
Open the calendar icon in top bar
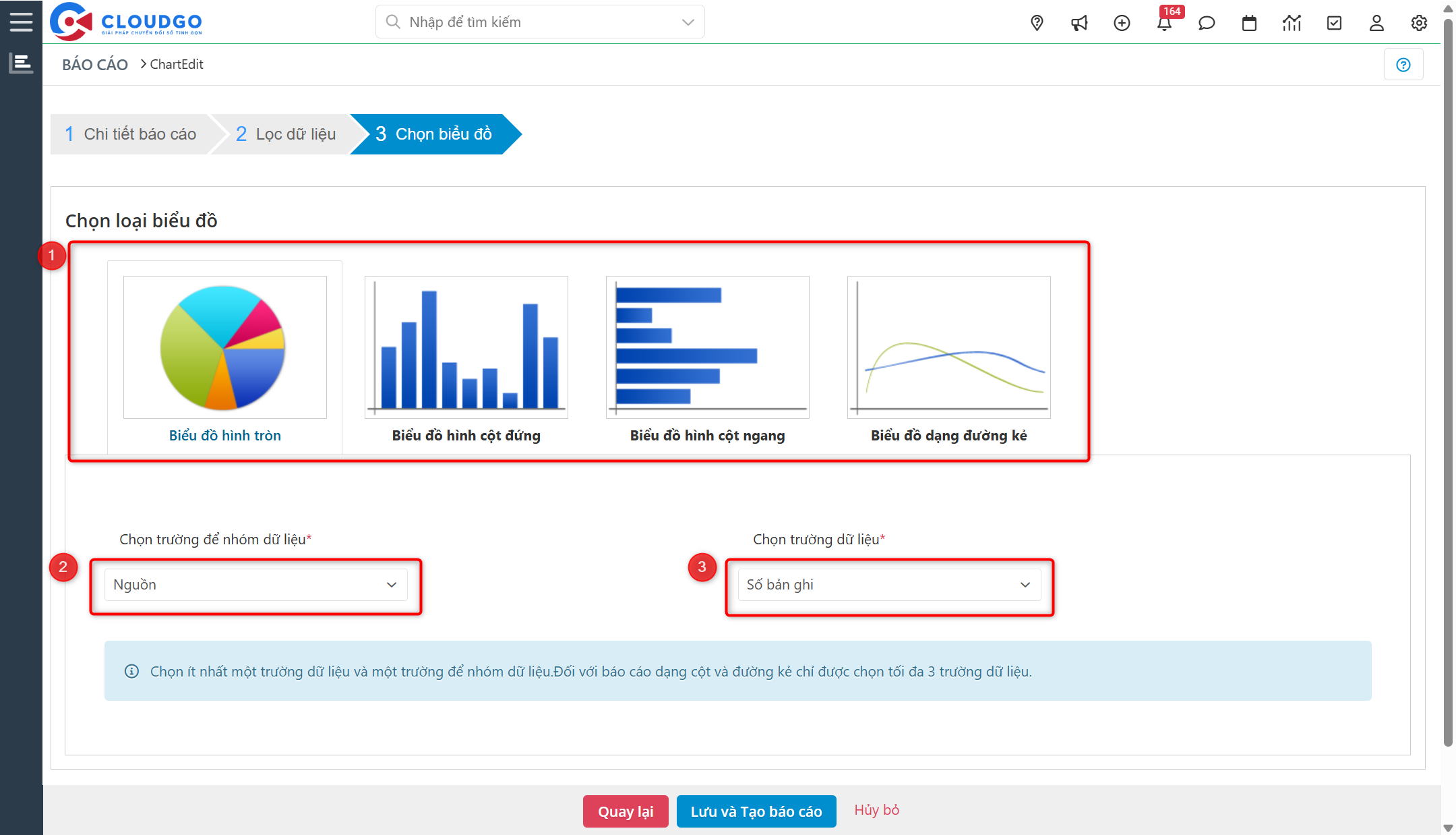[x=1249, y=22]
